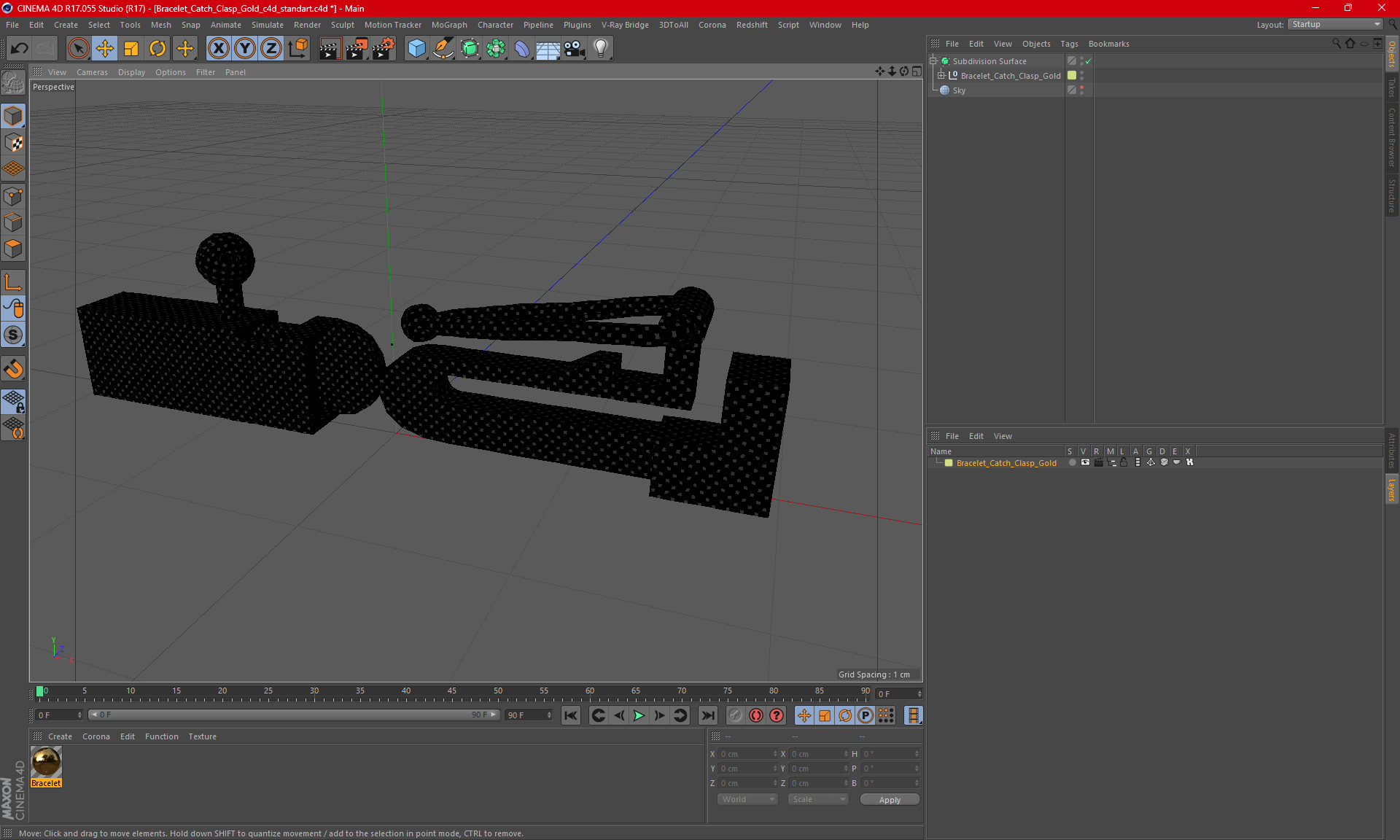Viewport: 1400px width, 840px height.
Task: Switch to Texture mode in left sidebar
Action: click(x=13, y=143)
